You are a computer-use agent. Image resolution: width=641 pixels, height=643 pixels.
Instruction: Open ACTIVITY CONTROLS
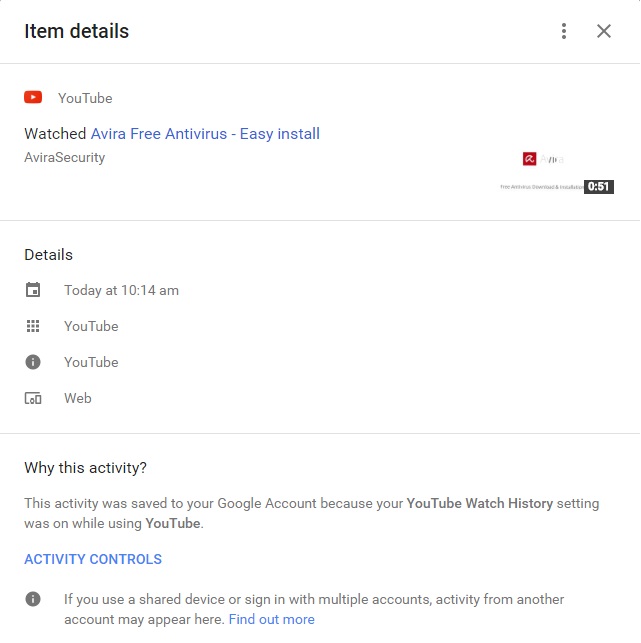(x=93, y=559)
